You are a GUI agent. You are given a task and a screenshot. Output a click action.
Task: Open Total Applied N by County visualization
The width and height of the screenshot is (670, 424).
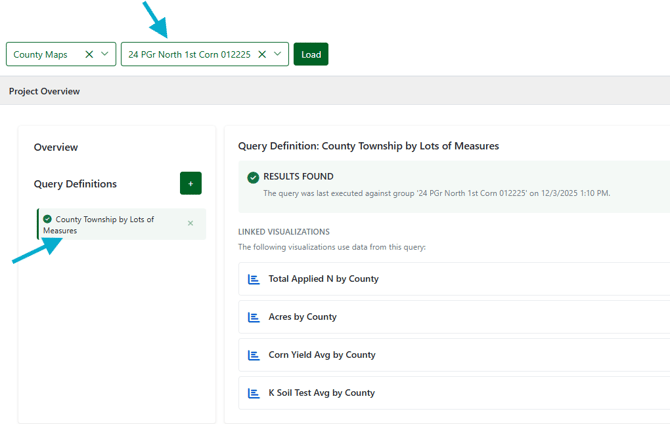tap(323, 279)
